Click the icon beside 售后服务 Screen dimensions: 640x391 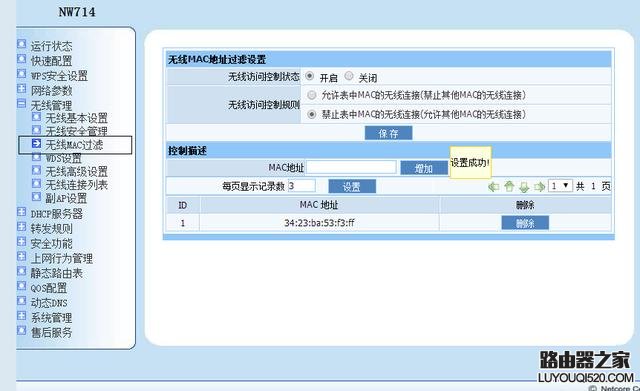[22, 330]
